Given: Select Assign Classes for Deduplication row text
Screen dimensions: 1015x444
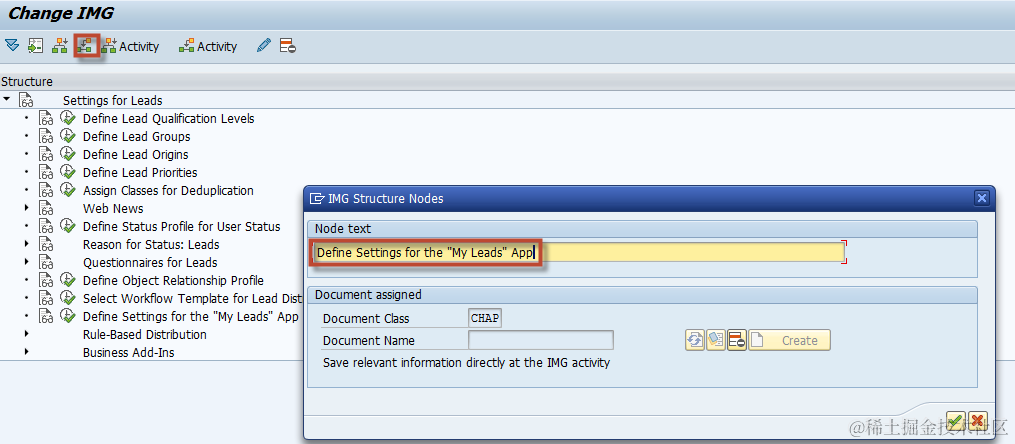Looking at the screenshot, I should 168,190.
